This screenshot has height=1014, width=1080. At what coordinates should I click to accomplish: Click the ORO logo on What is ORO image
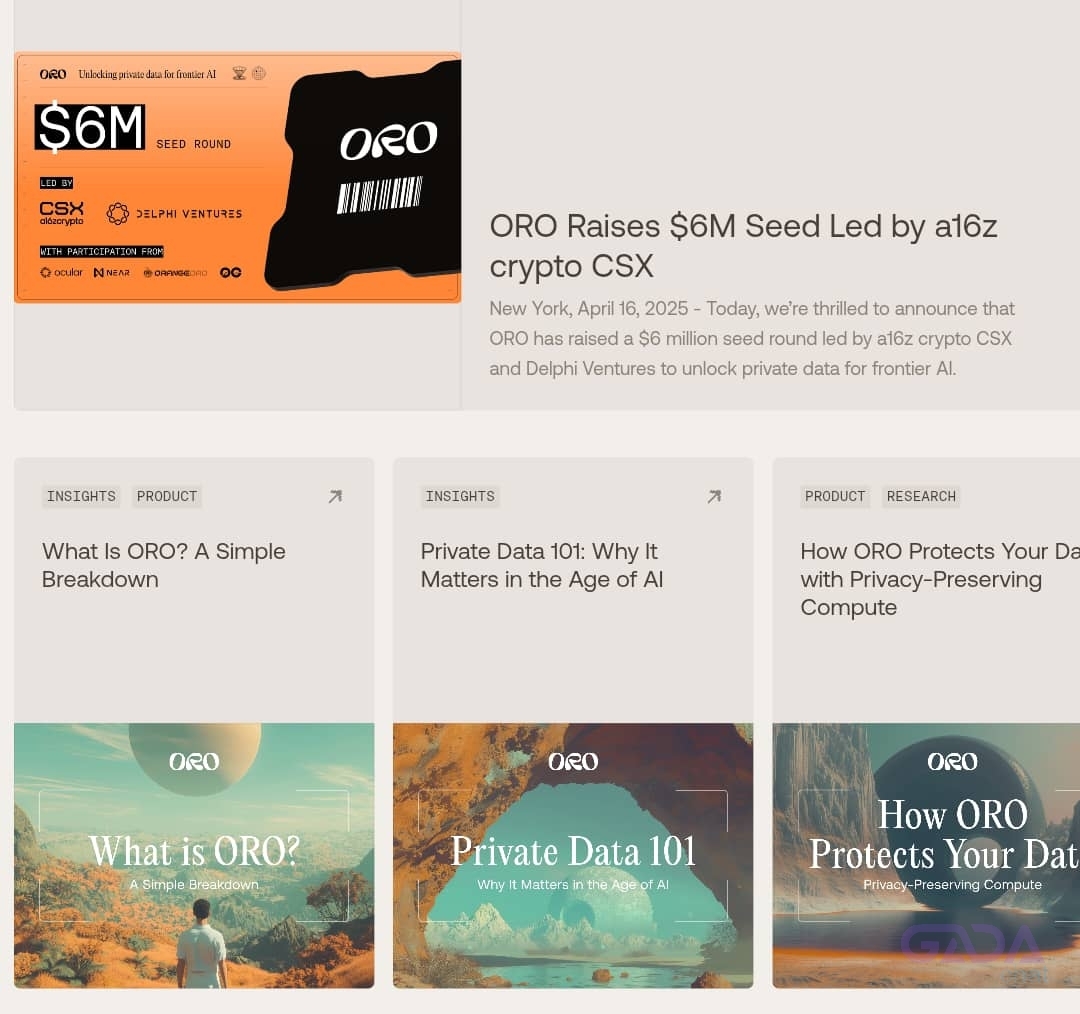pyautogui.click(x=194, y=761)
